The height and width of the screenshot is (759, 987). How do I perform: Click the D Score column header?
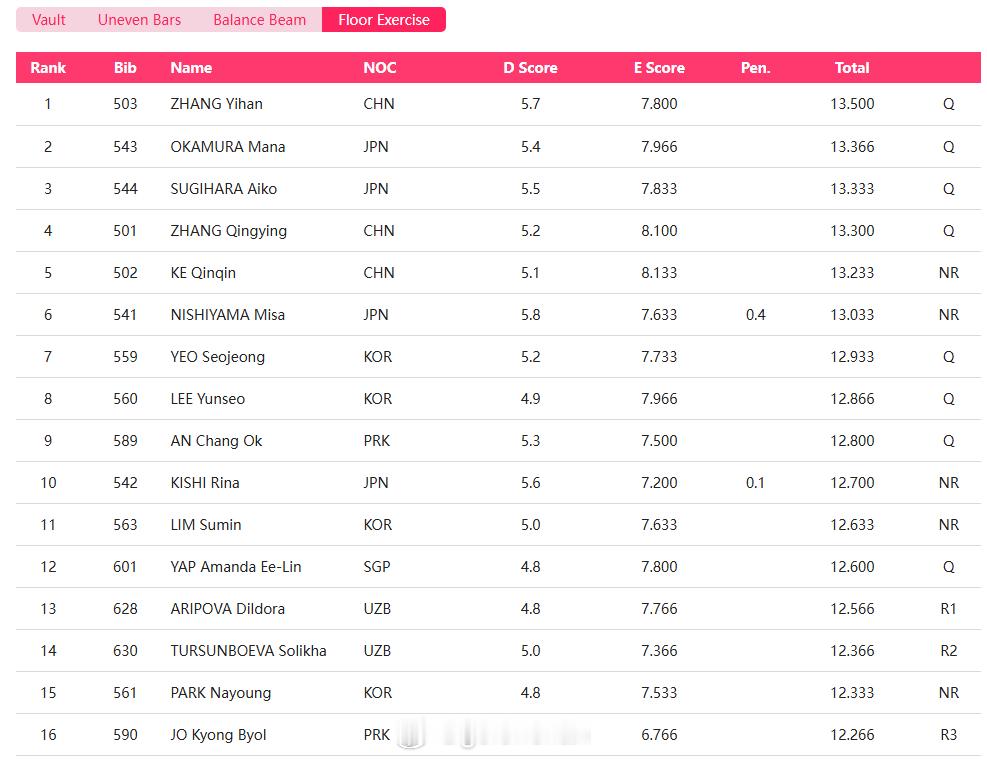click(530, 68)
